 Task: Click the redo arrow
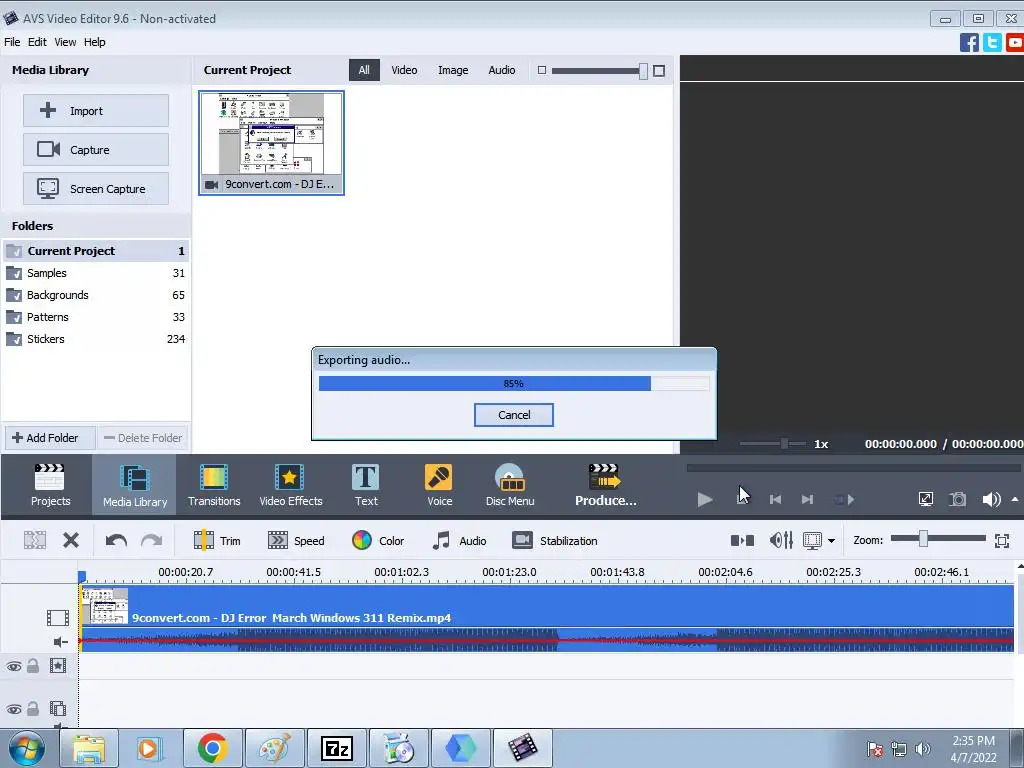[152, 540]
